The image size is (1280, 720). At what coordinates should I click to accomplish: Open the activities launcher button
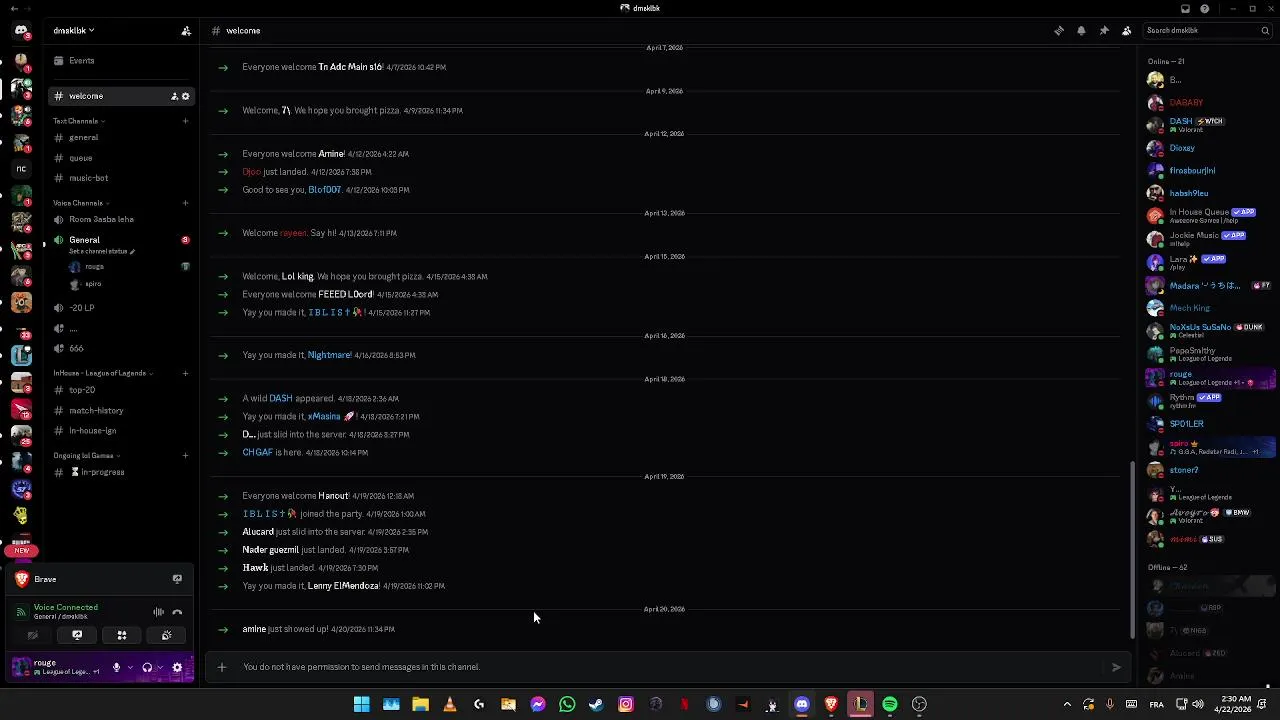pos(122,635)
